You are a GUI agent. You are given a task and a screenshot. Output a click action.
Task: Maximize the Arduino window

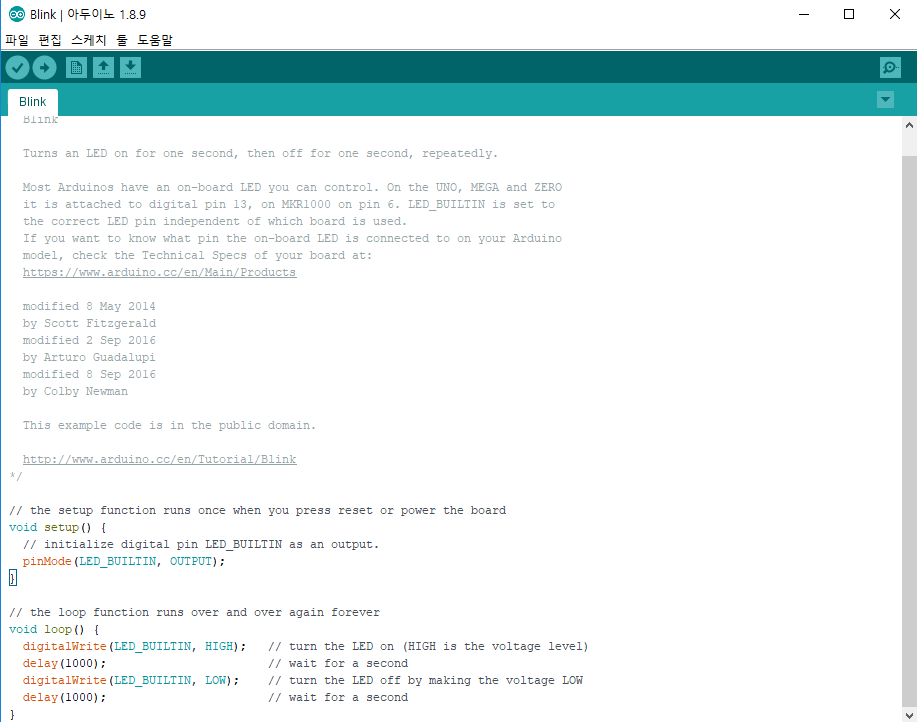[849, 14]
